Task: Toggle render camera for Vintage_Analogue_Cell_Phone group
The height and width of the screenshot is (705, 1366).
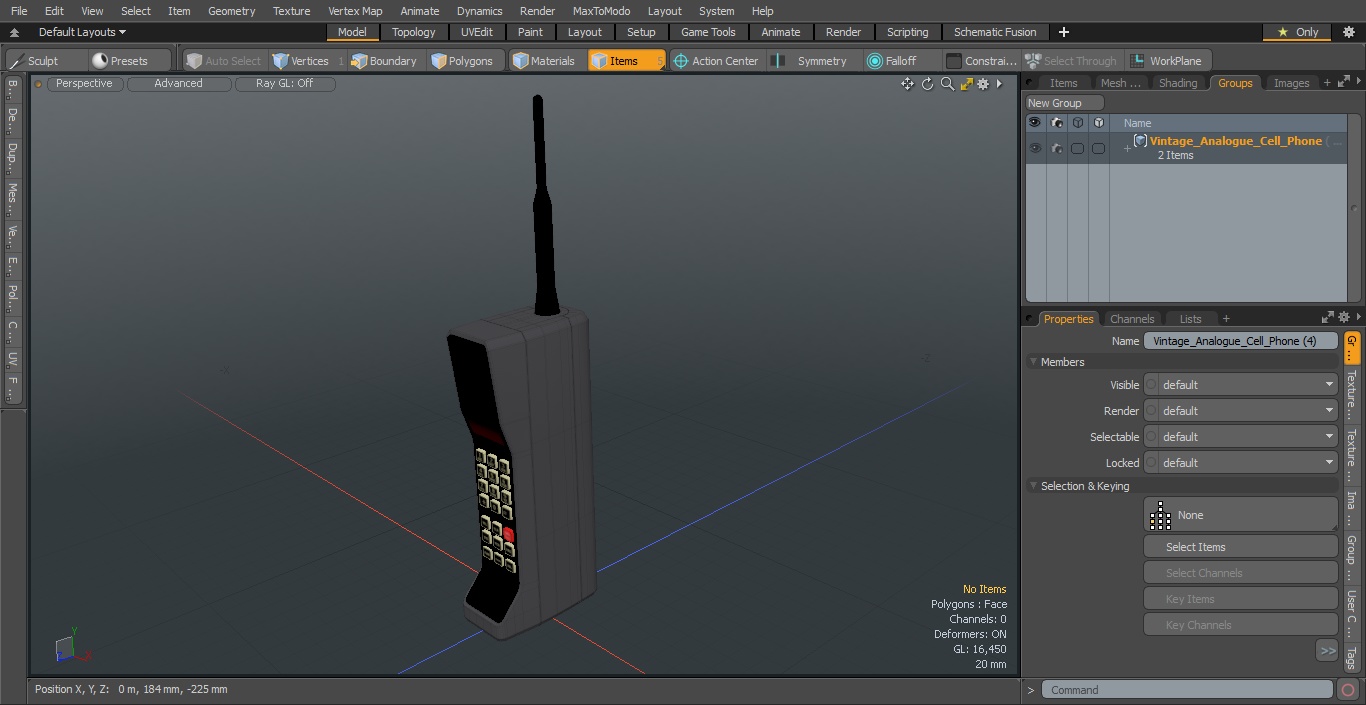Action: [1057, 148]
